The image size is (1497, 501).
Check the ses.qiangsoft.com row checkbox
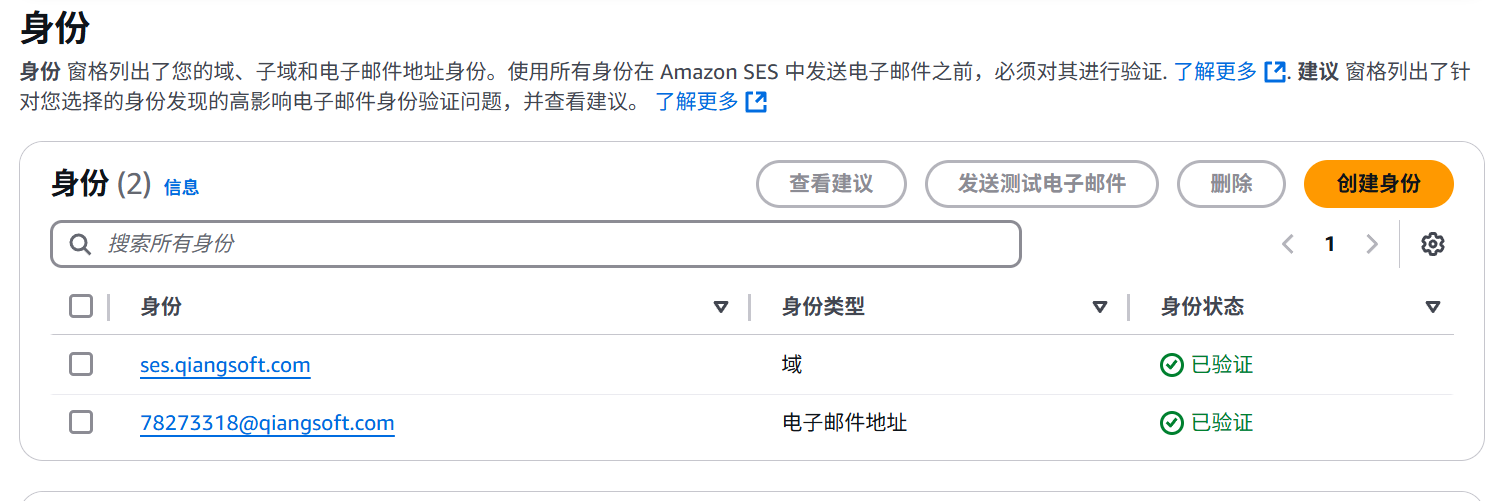pyautogui.click(x=81, y=364)
